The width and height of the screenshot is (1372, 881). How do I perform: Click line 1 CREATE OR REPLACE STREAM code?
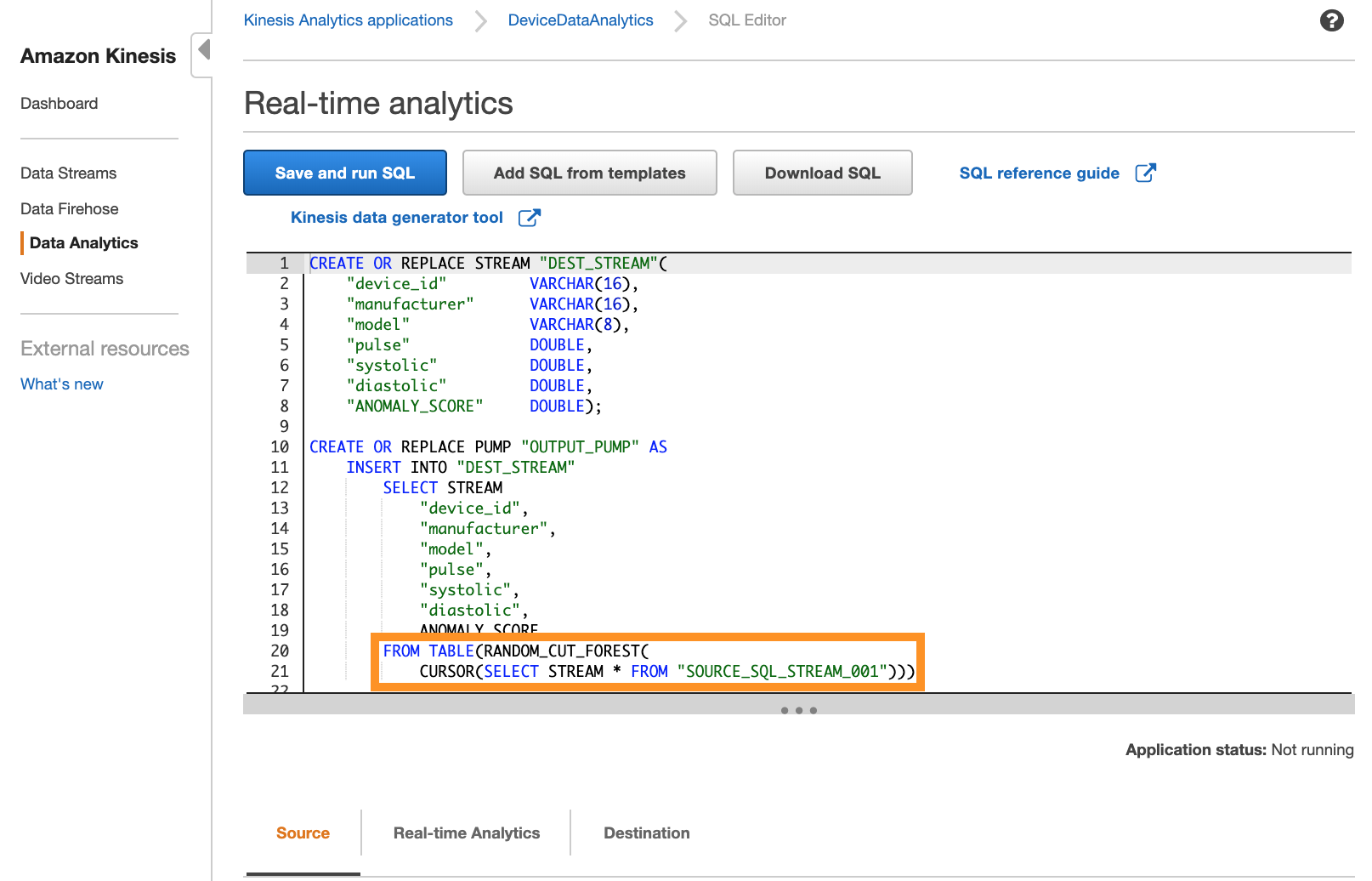489,264
